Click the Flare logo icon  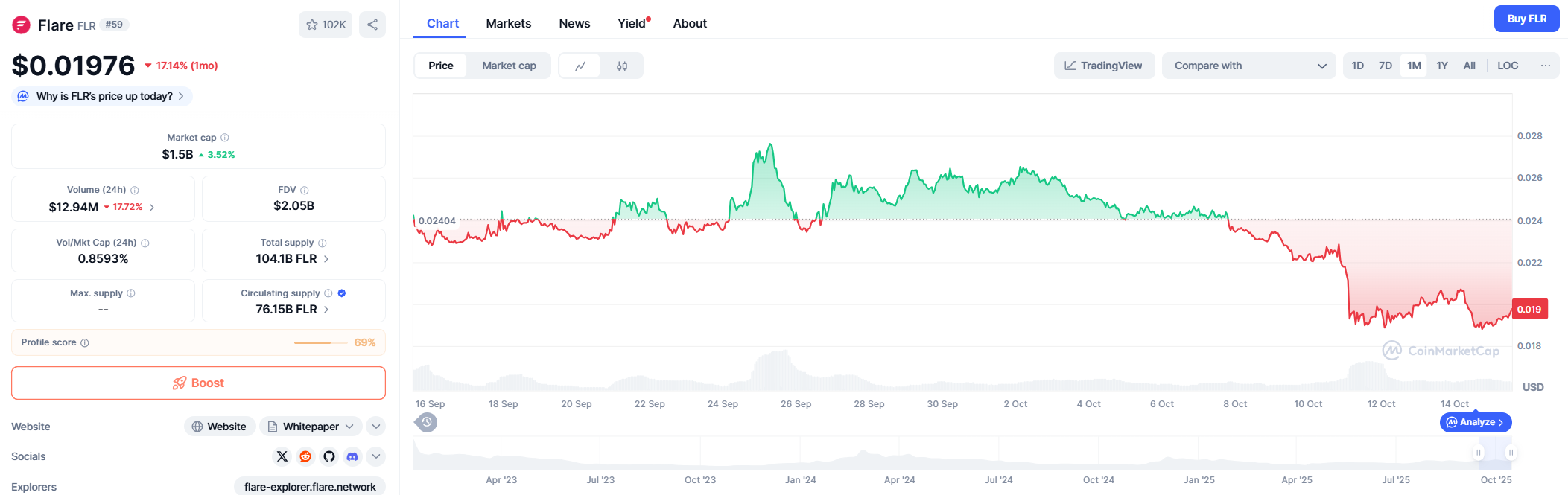tap(21, 25)
